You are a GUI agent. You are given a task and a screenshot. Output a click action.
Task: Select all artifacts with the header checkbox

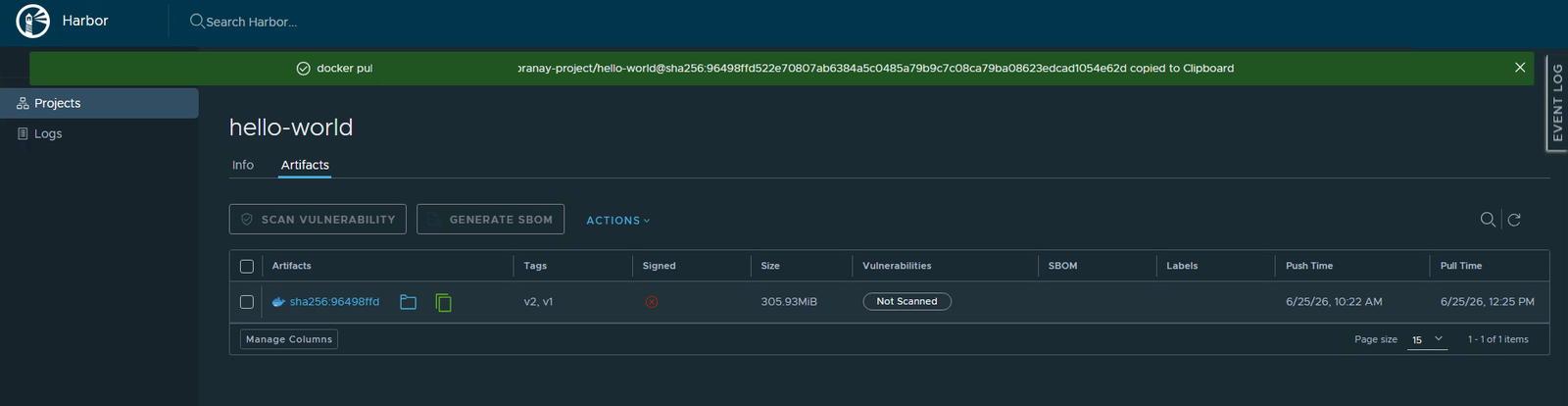point(247,266)
